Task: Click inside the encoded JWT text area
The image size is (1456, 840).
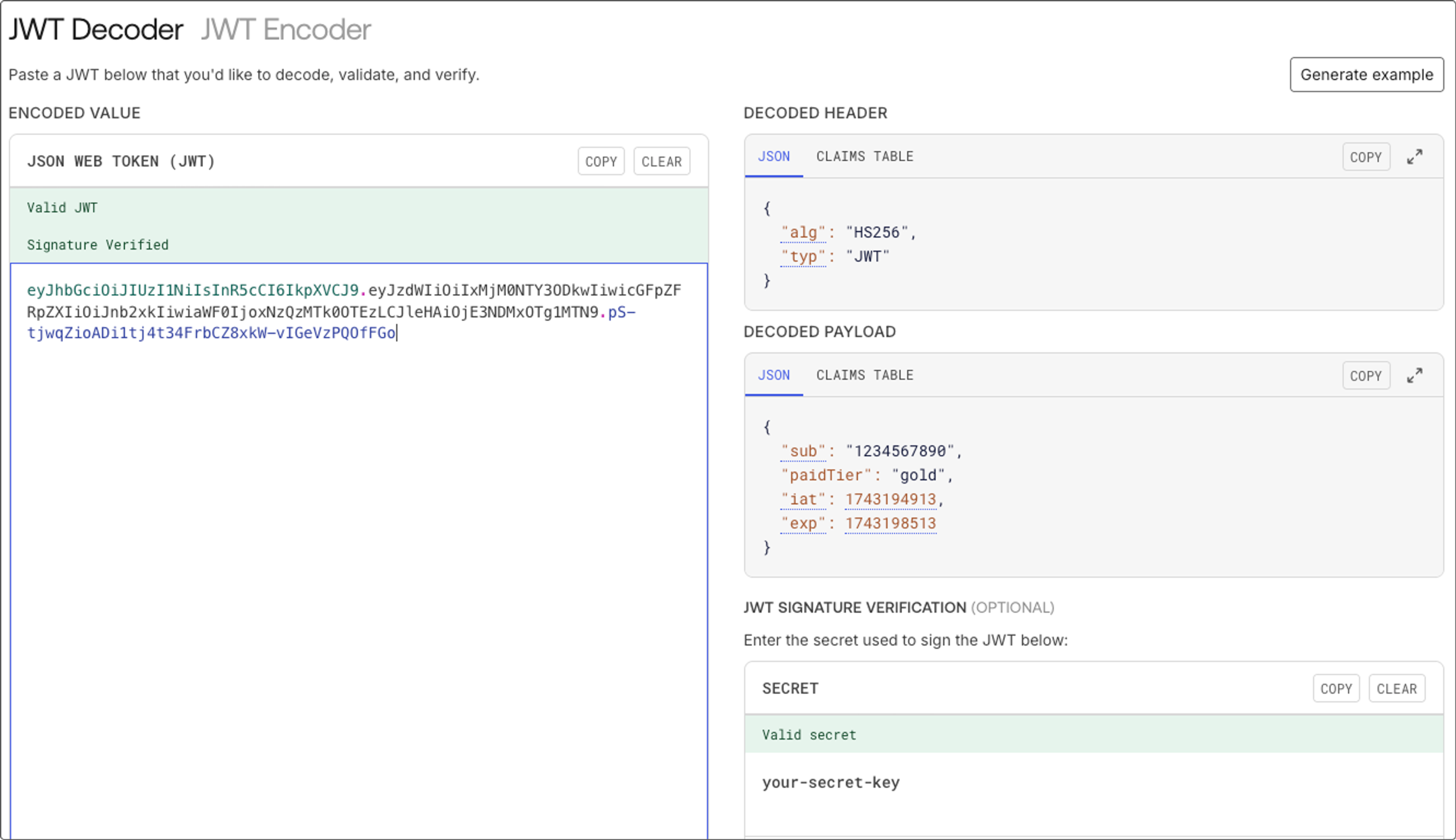Action: coord(358,519)
